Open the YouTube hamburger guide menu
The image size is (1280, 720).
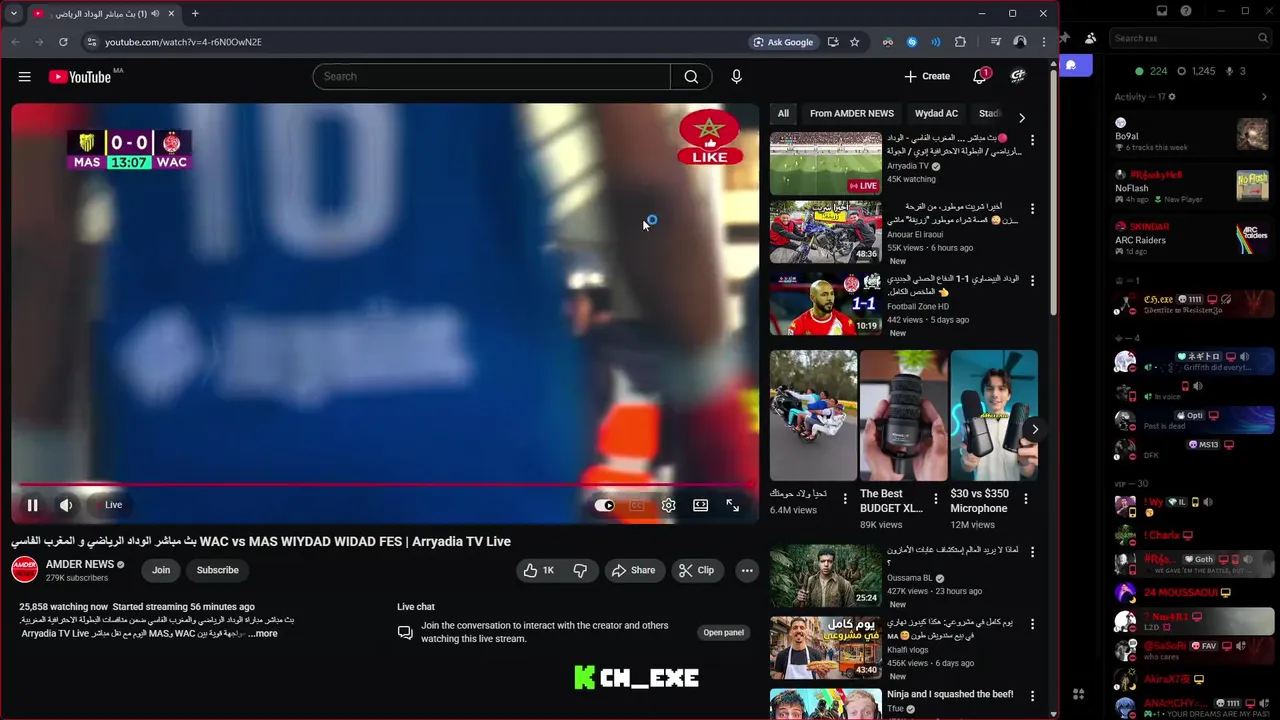(24, 76)
